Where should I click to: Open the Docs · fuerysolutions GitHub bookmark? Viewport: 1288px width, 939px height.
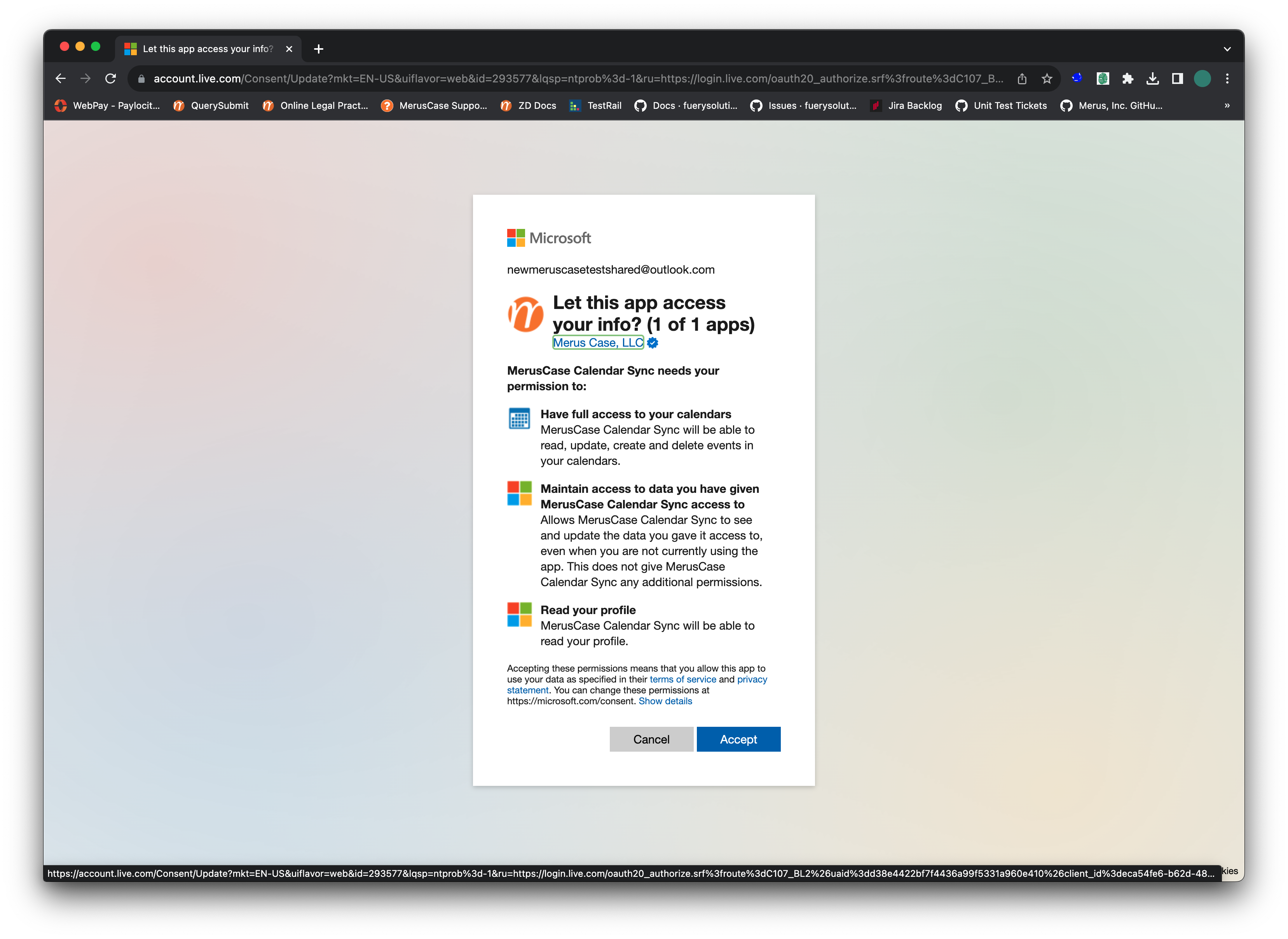pyautogui.click(x=686, y=105)
